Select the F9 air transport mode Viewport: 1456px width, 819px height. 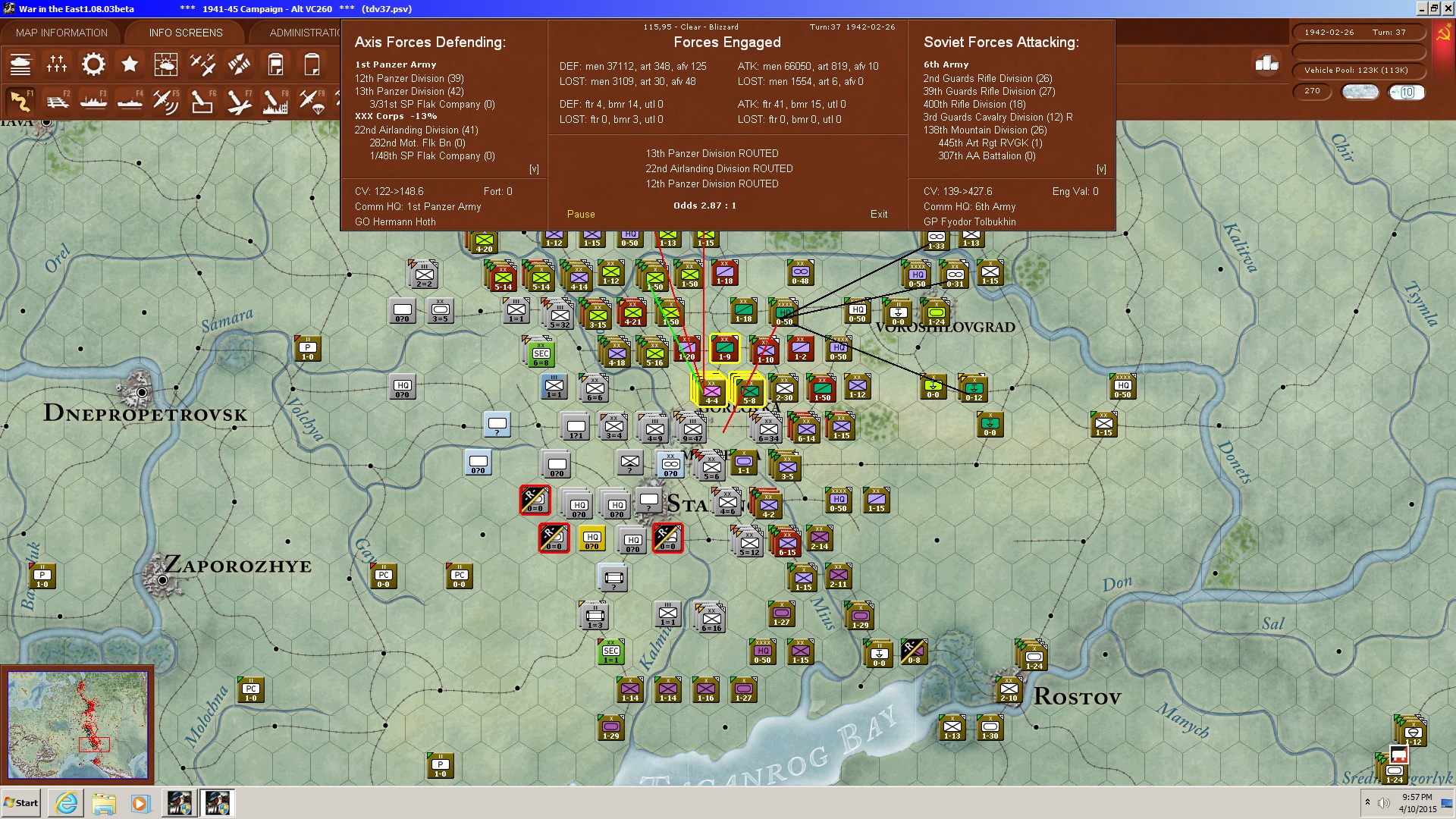[312, 101]
